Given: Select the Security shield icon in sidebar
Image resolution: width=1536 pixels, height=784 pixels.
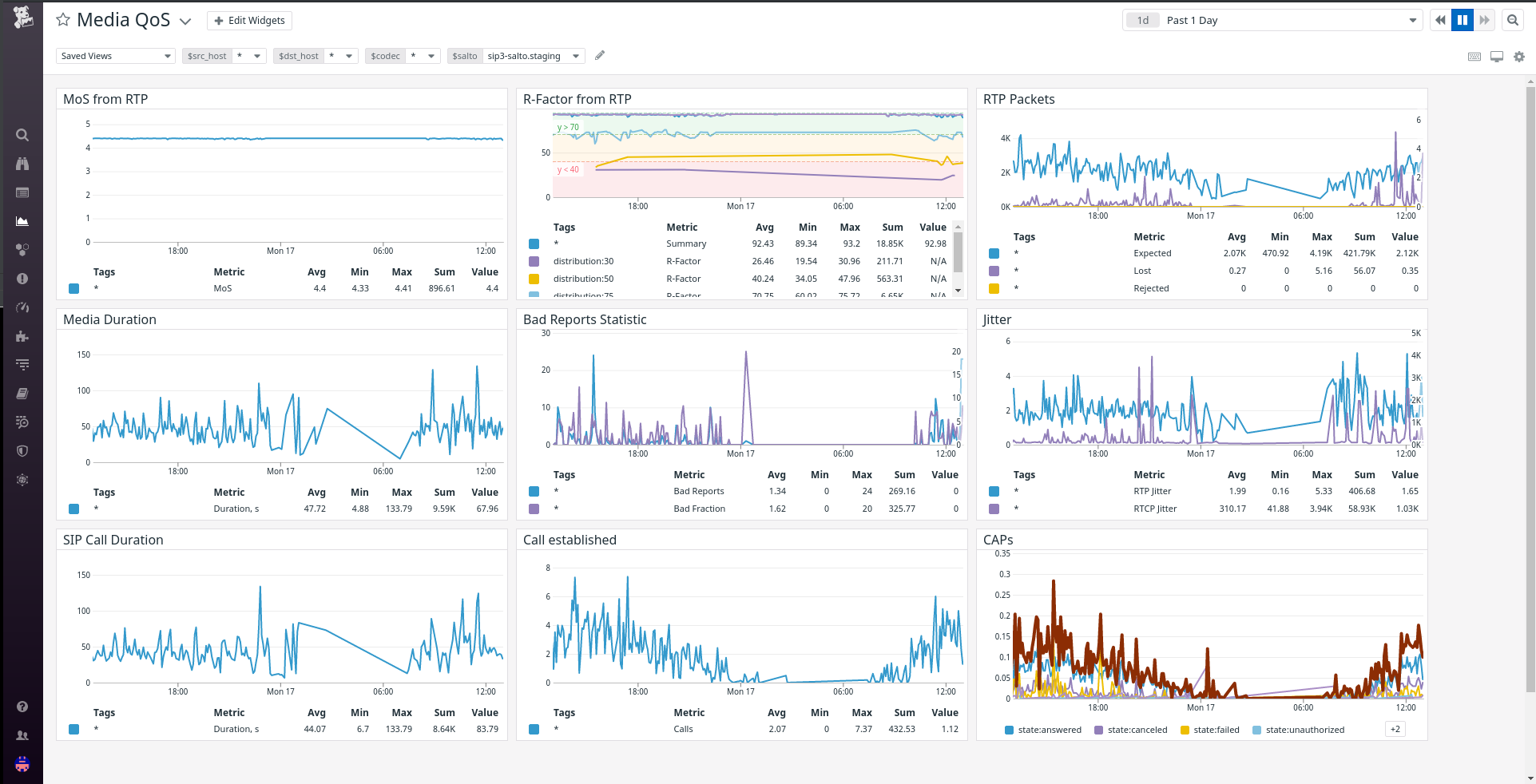Looking at the screenshot, I should point(22,451).
